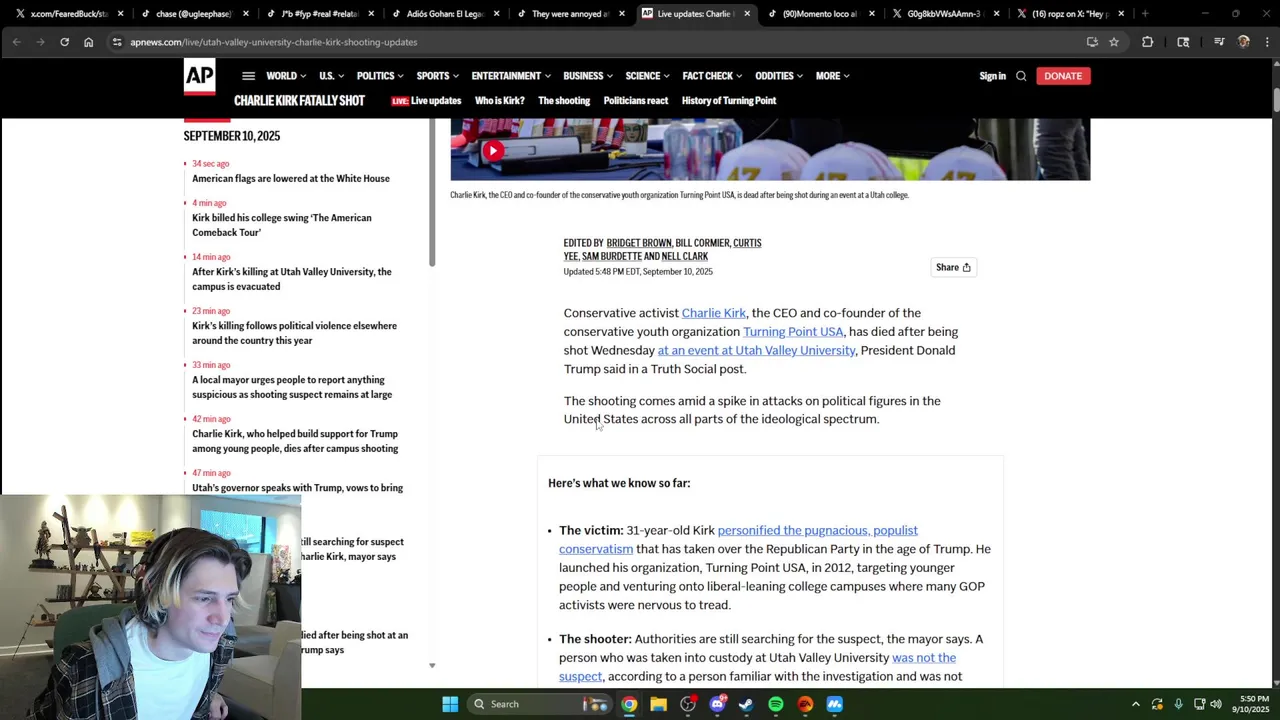Reload the page with the browser refresh icon

point(64,42)
